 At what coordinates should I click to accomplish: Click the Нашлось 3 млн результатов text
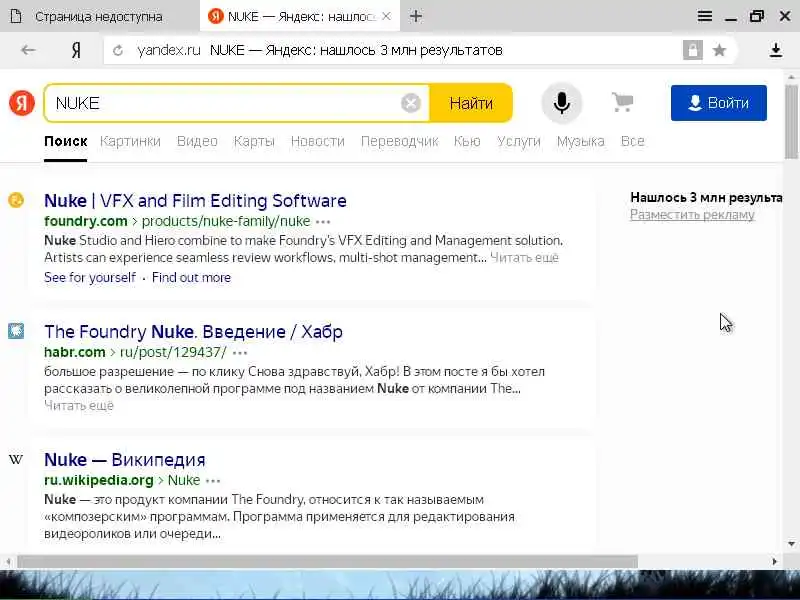pos(706,197)
